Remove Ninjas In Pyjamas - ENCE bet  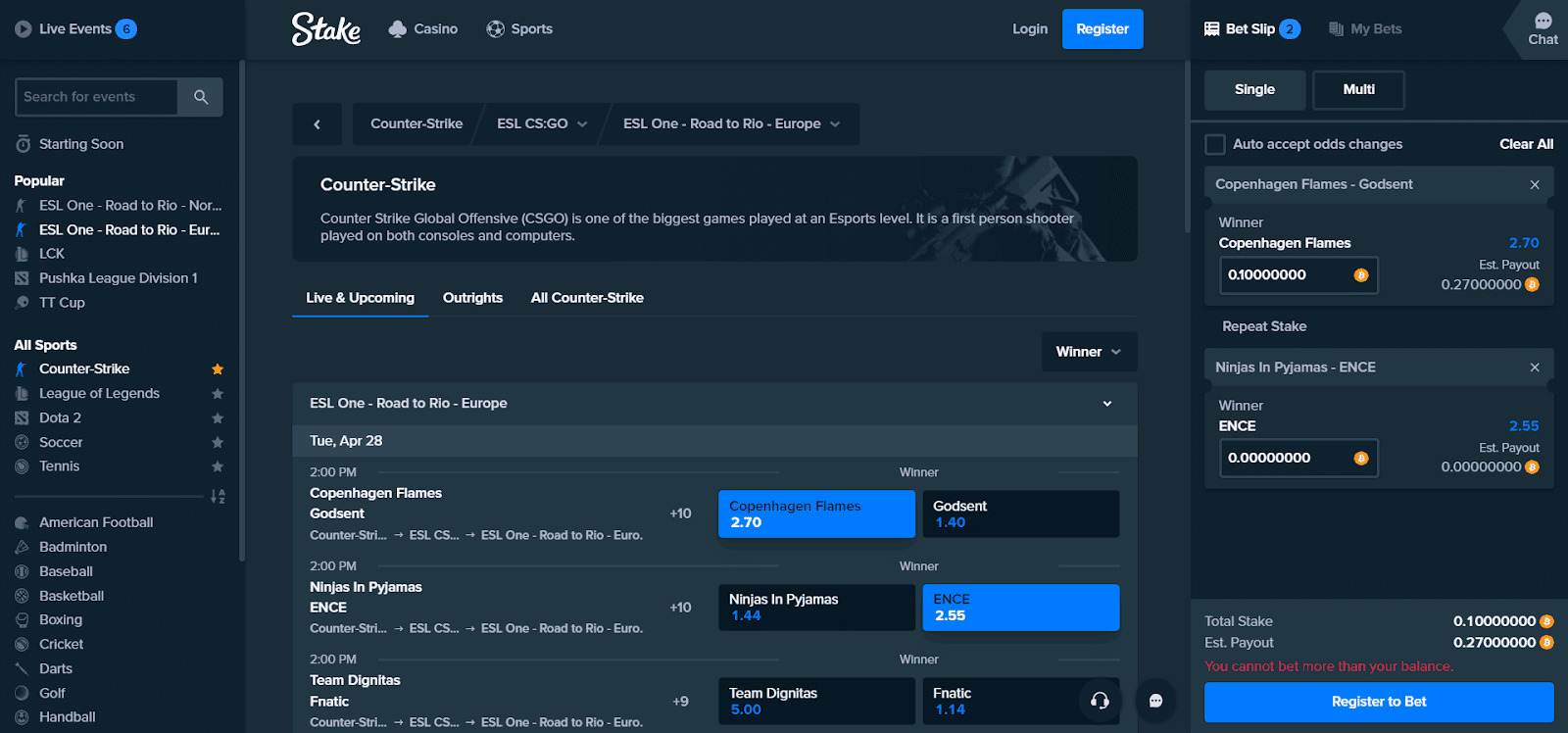click(1535, 367)
